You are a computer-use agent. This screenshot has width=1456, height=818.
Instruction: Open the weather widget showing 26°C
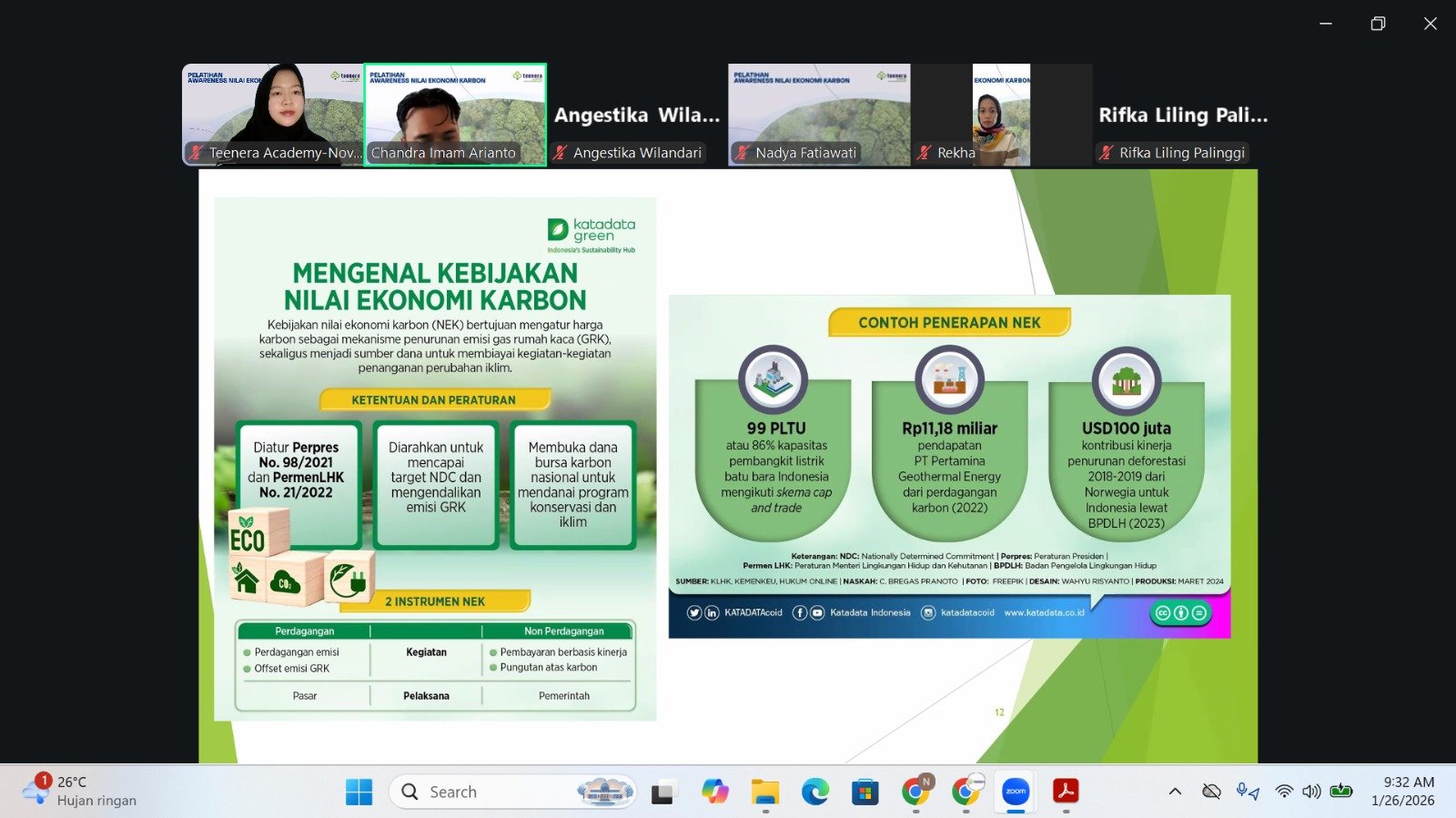82,792
